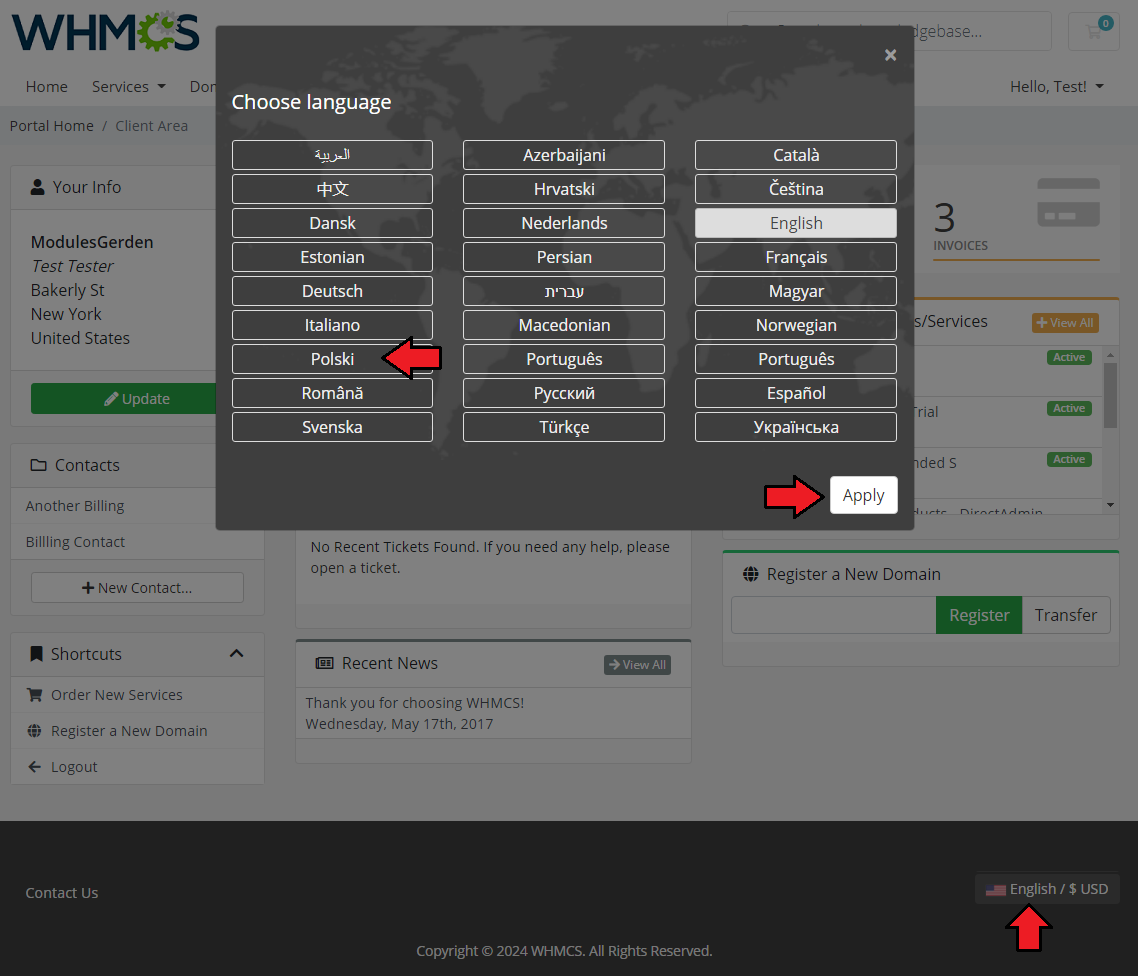Choose Azerbaijani language
Screen dimensions: 1138x976
coord(564,155)
